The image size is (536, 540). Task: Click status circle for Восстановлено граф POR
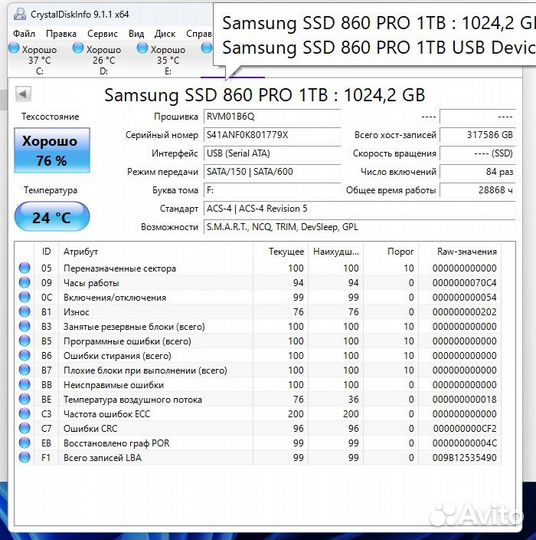click(24, 443)
